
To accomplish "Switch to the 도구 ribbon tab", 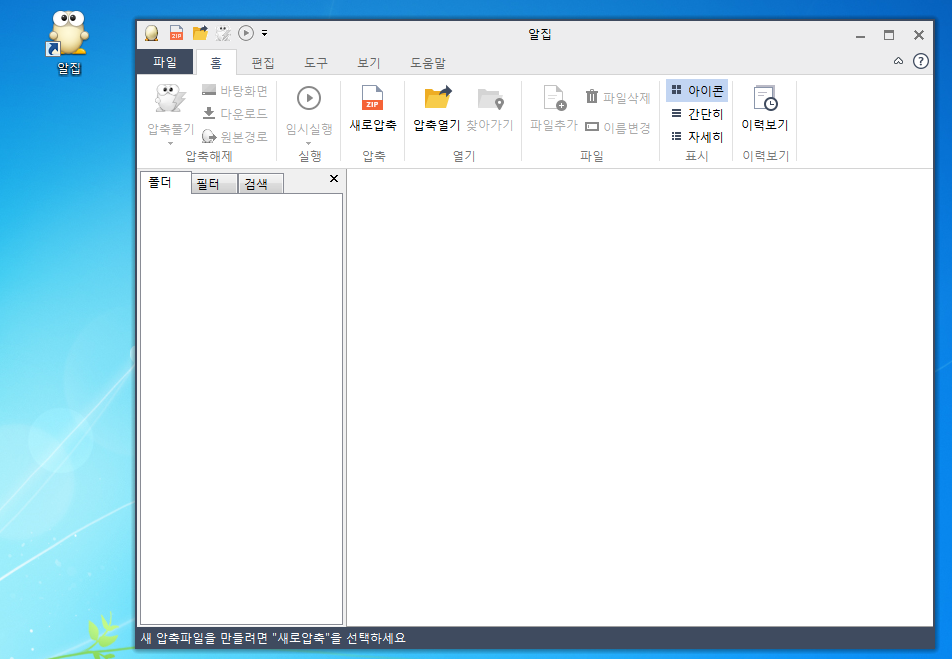I will (x=316, y=63).
